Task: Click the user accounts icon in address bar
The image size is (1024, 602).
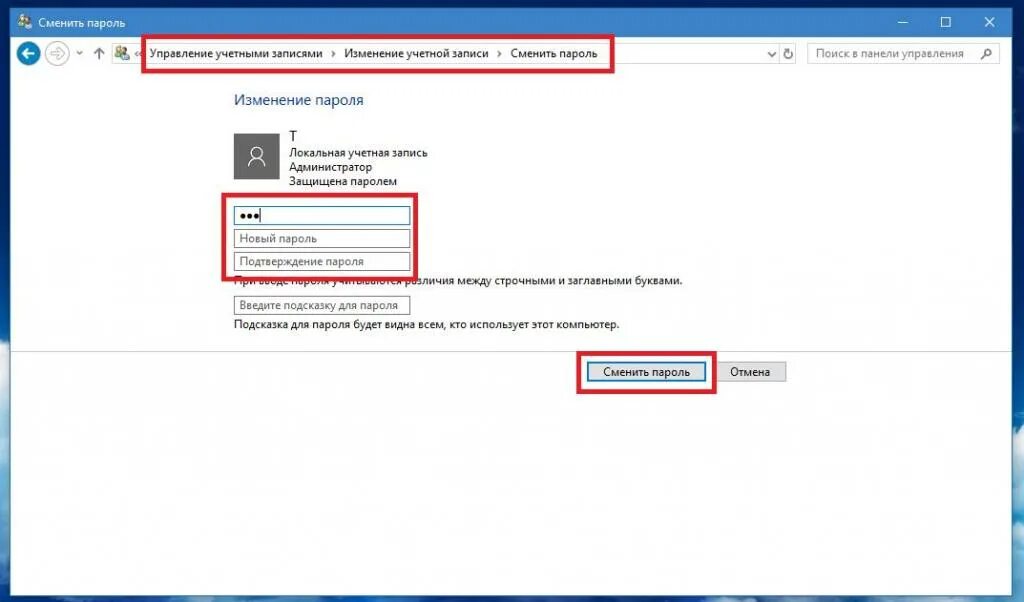Action: 121,53
